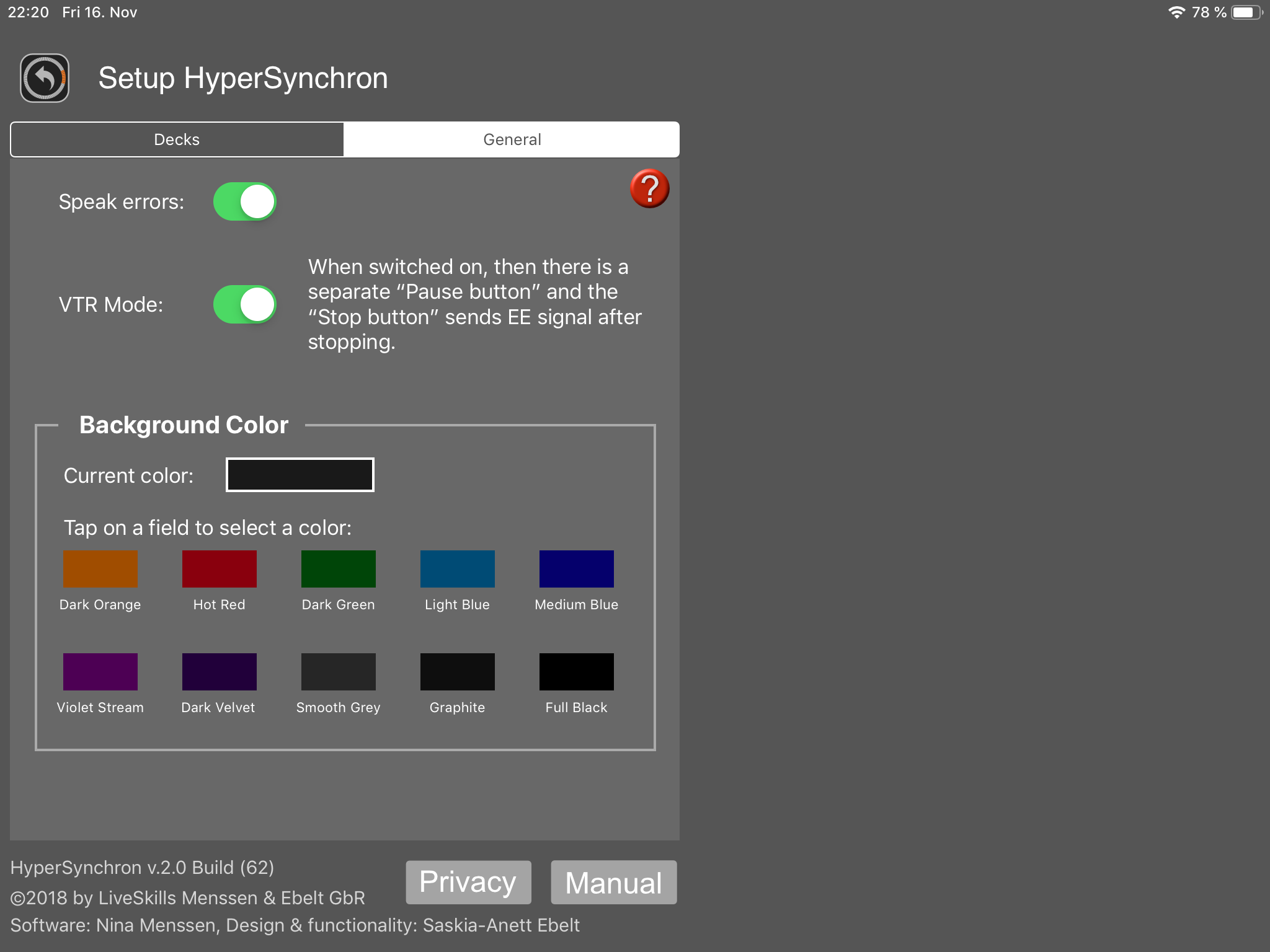Tap the clock time 22:20

(x=28, y=12)
